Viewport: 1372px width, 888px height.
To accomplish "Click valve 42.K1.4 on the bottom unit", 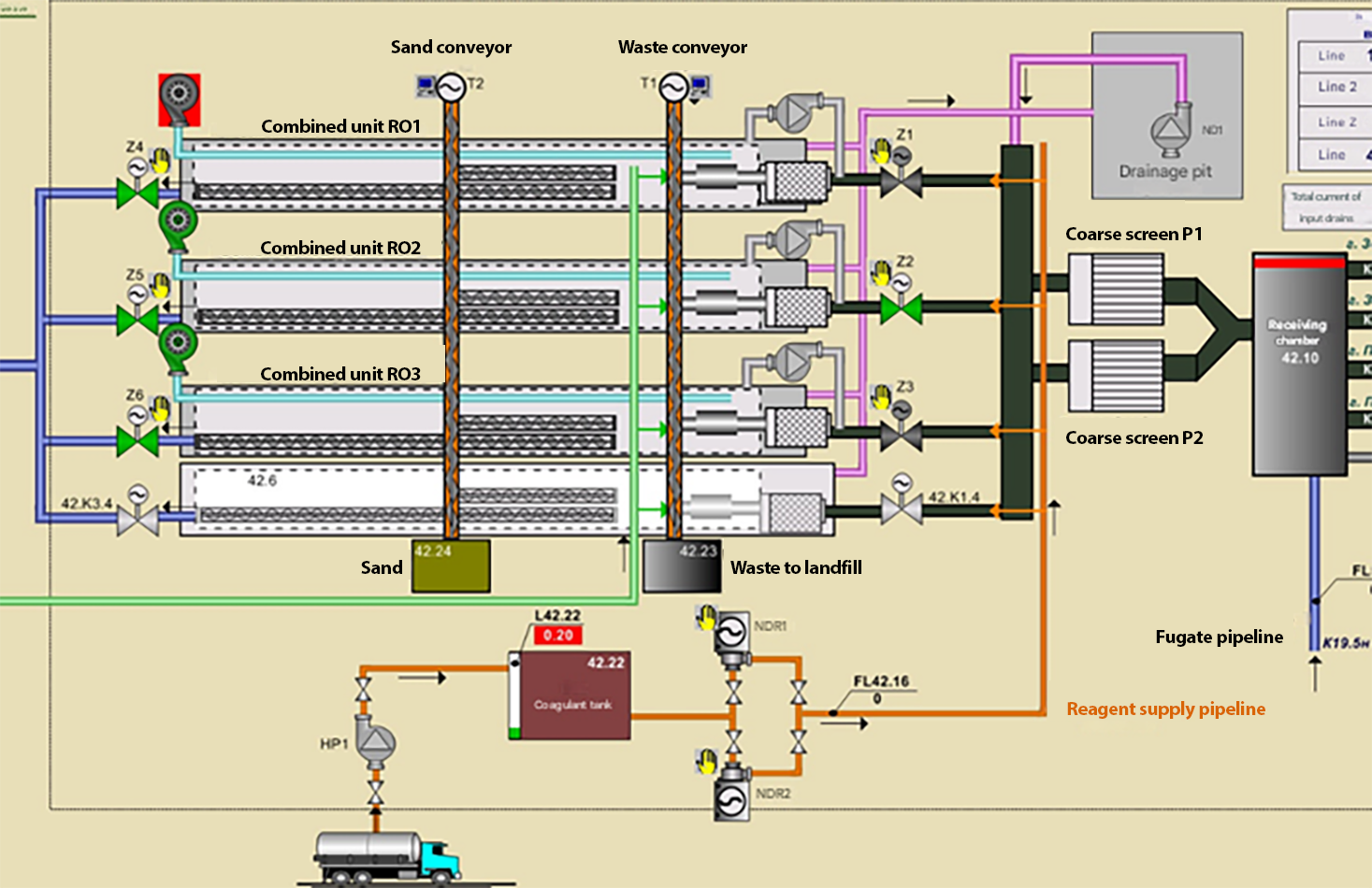I will [901, 509].
